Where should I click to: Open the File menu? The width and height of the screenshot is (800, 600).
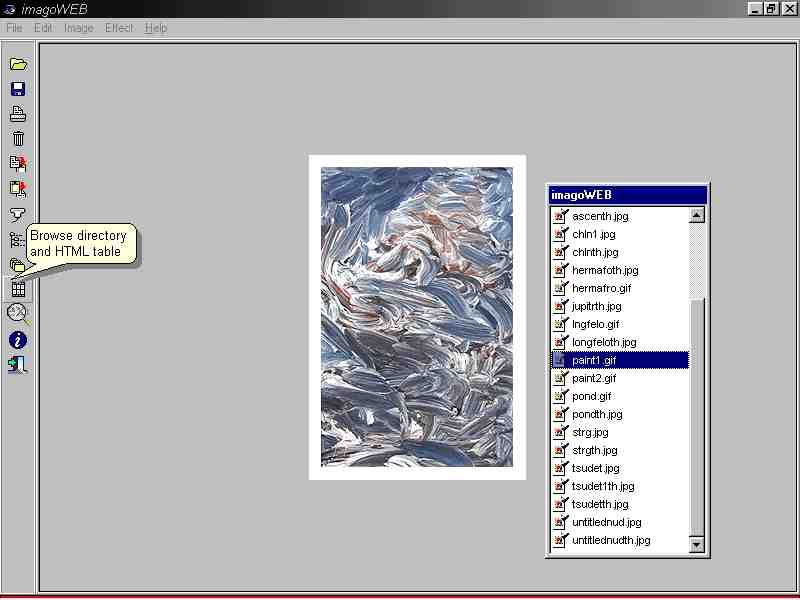coord(14,28)
